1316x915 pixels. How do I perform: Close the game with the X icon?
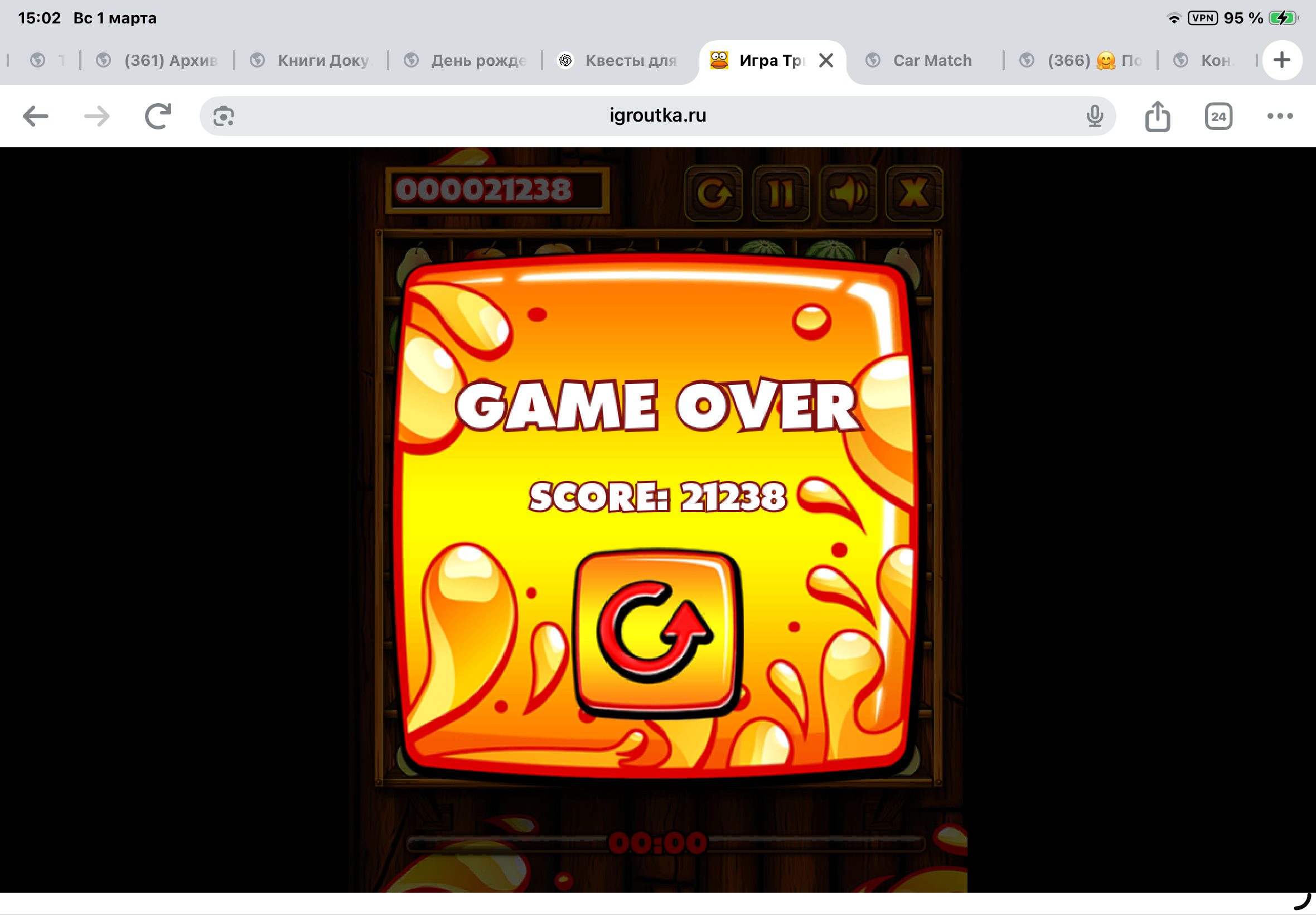914,193
